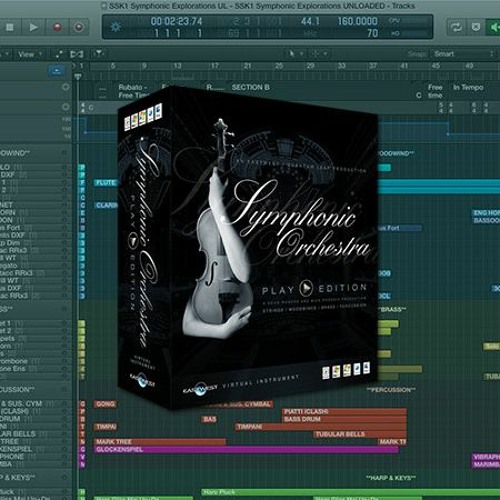Select the **PERCUSSION** label in arrange area
The width and height of the screenshot is (500, 500).
(x=391, y=390)
